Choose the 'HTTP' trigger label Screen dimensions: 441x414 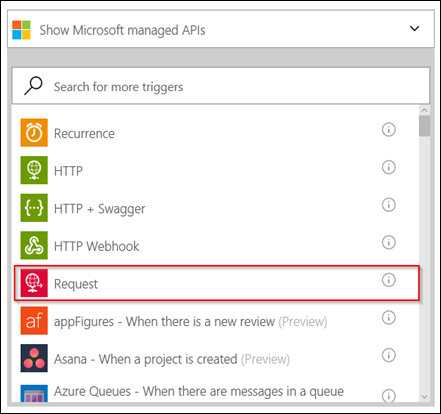pos(68,171)
